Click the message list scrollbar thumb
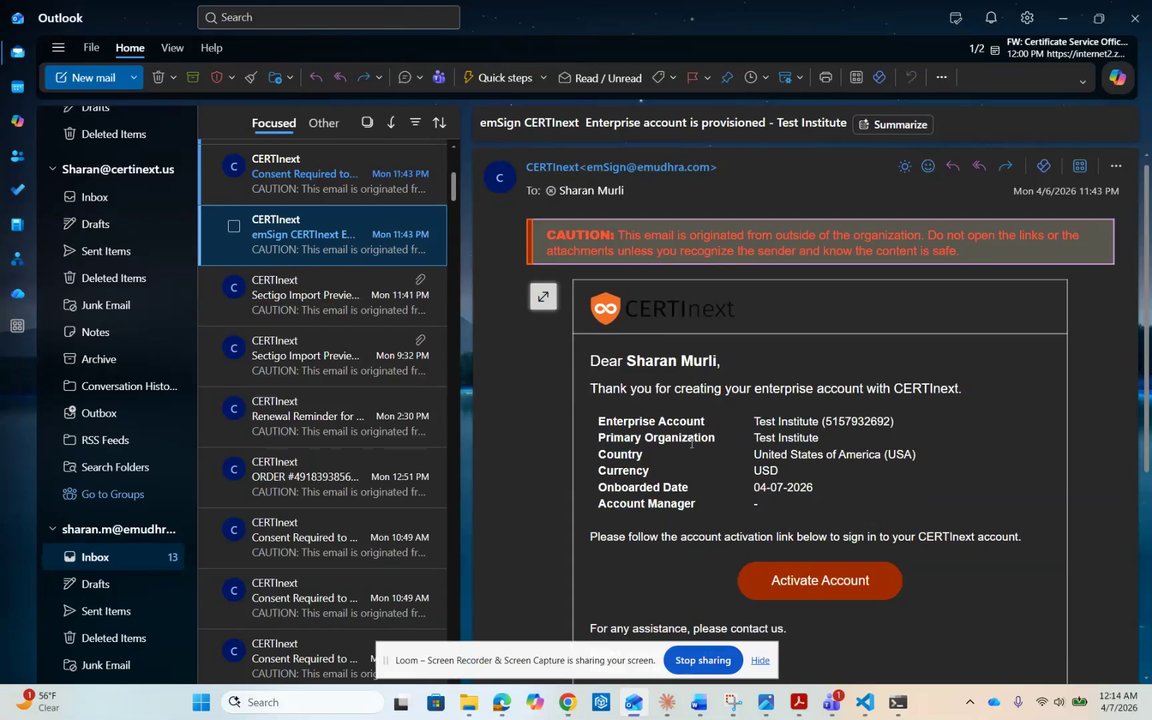1152x720 pixels. pyautogui.click(x=453, y=187)
